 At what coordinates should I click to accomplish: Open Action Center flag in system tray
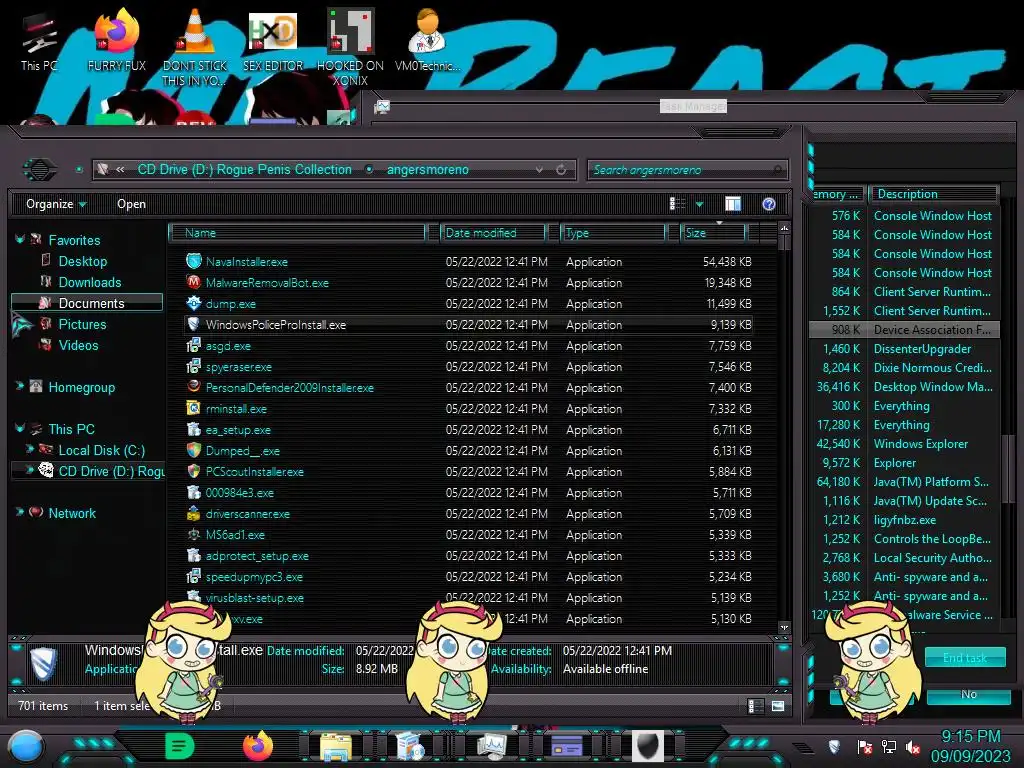tap(864, 746)
